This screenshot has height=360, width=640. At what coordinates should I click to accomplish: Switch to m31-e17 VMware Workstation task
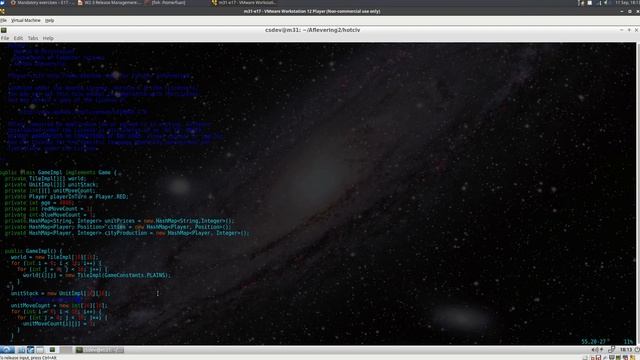tap(243, 3)
